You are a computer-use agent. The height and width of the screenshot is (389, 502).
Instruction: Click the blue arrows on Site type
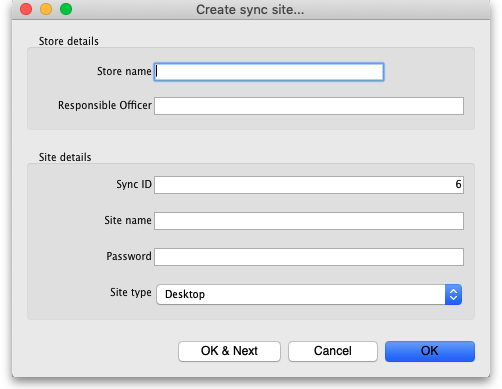[453, 294]
